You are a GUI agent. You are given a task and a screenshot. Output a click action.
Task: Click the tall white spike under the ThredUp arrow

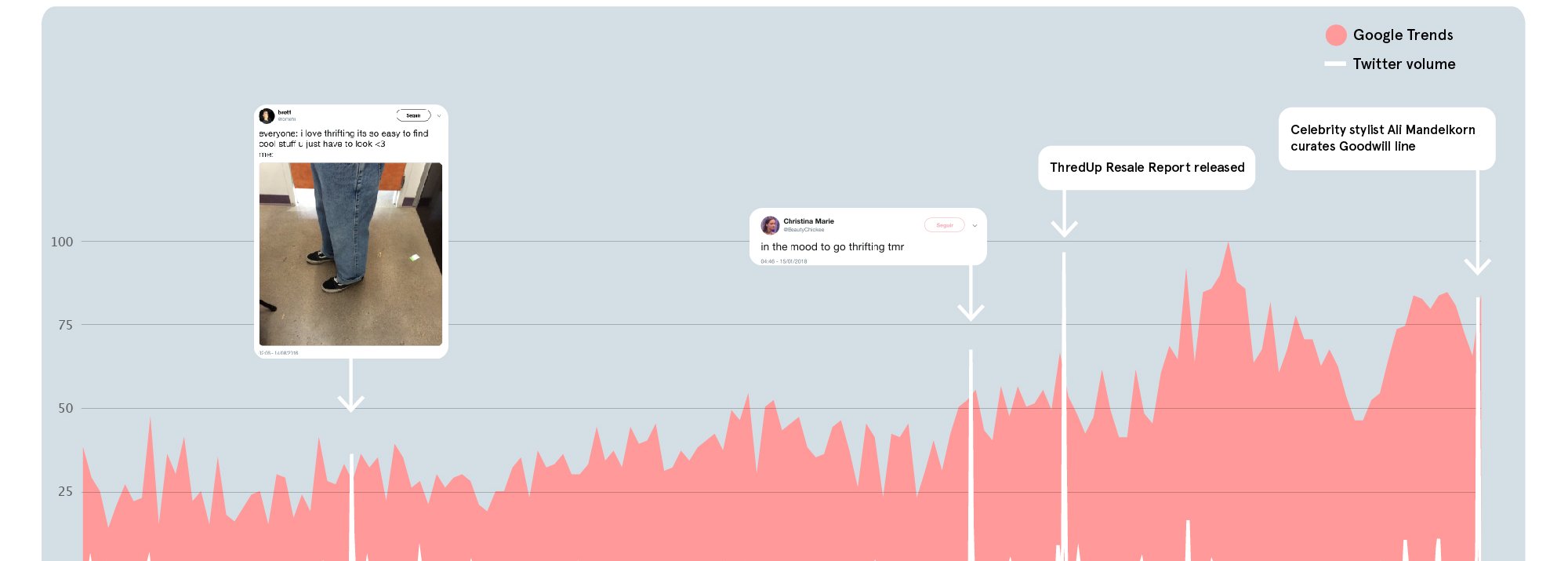(1064, 392)
